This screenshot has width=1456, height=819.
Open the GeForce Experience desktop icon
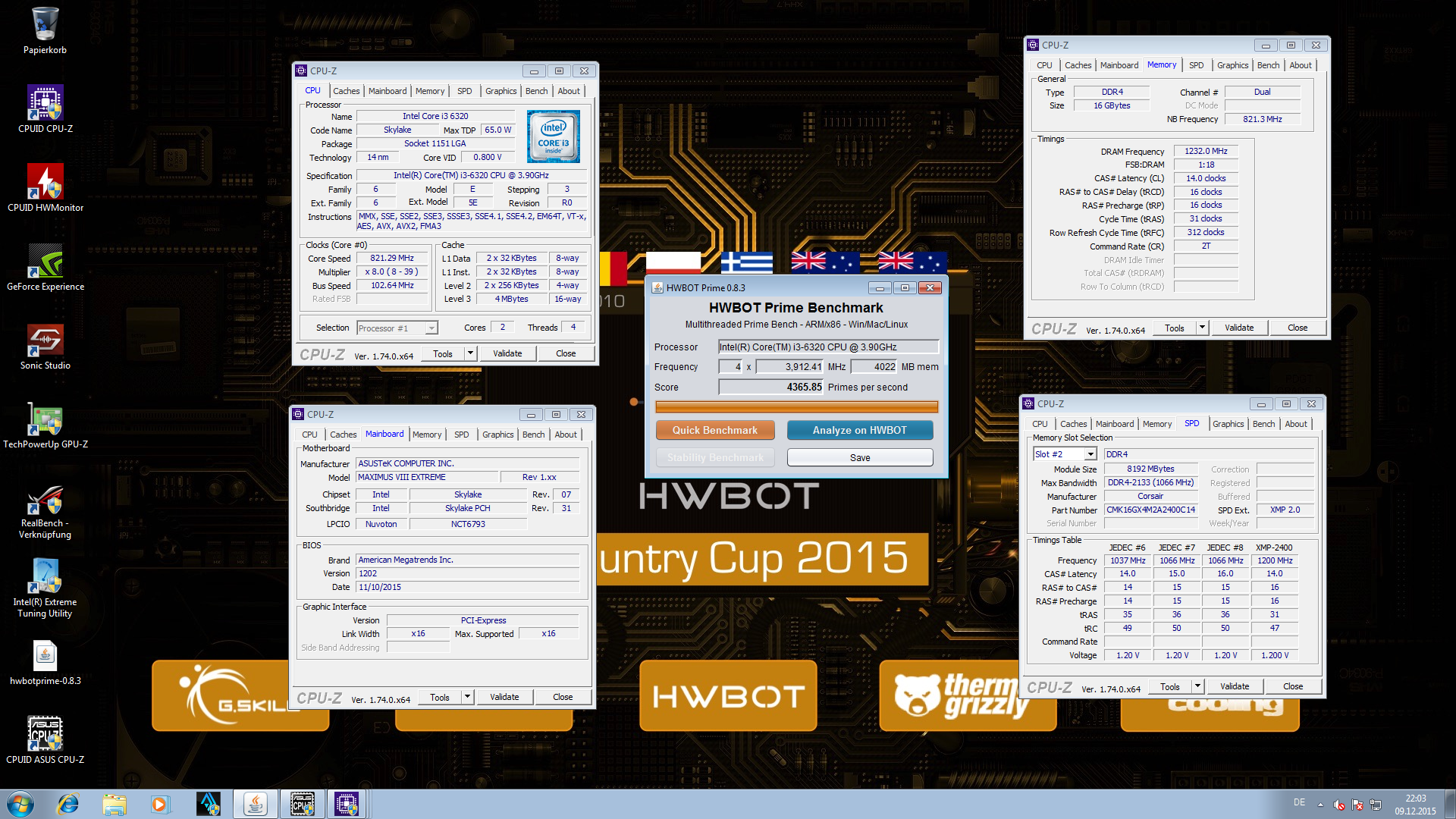(x=45, y=267)
